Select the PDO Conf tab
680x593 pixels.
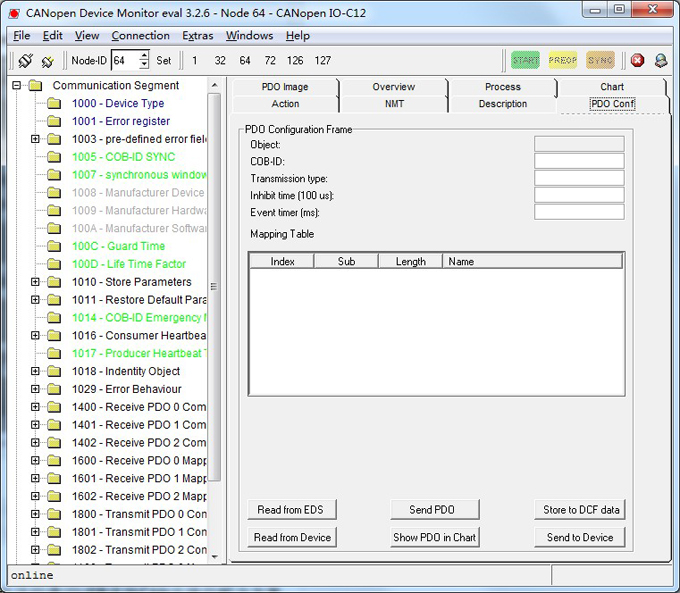point(612,104)
